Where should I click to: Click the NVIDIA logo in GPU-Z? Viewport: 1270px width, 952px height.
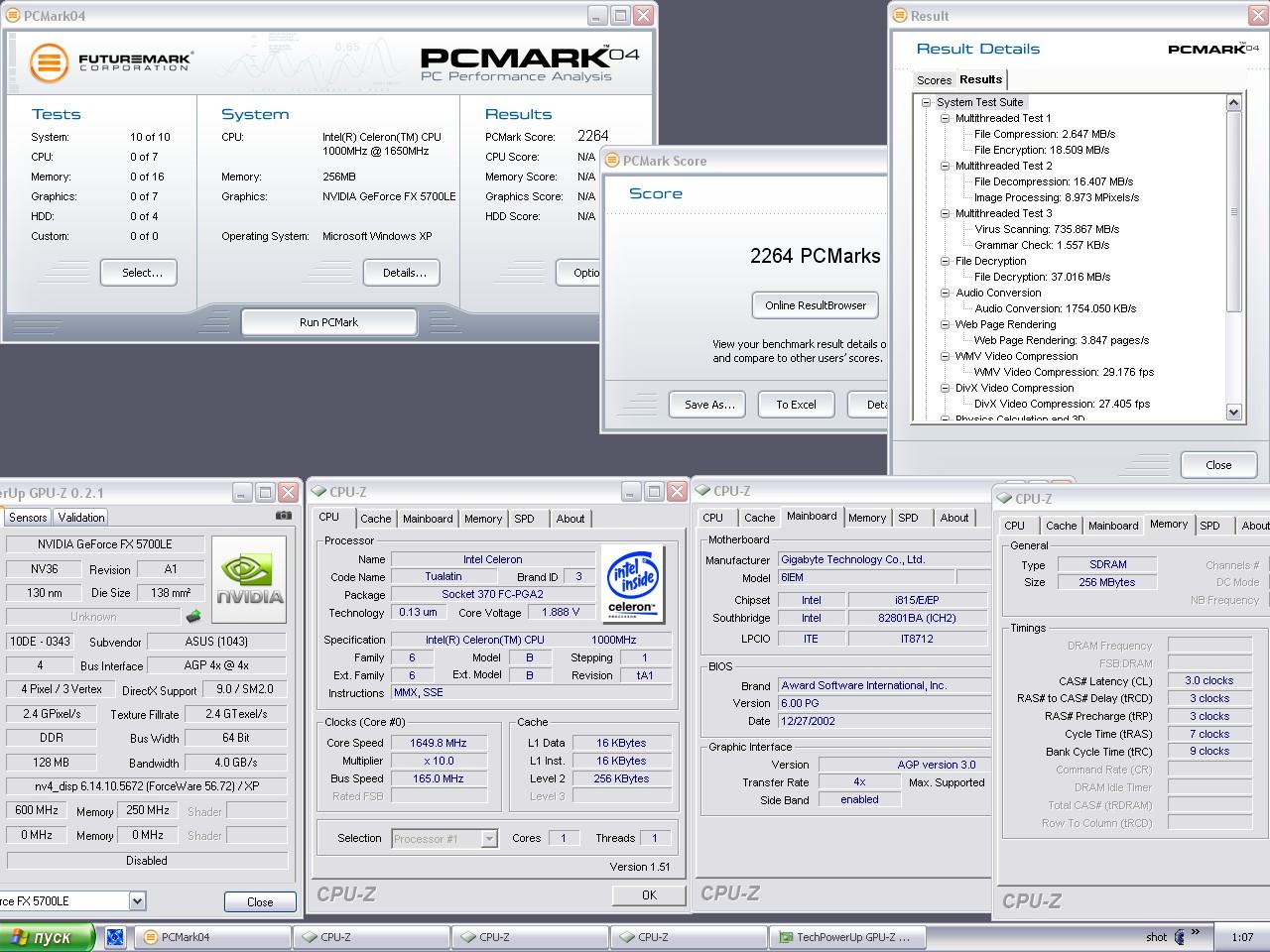[x=249, y=579]
